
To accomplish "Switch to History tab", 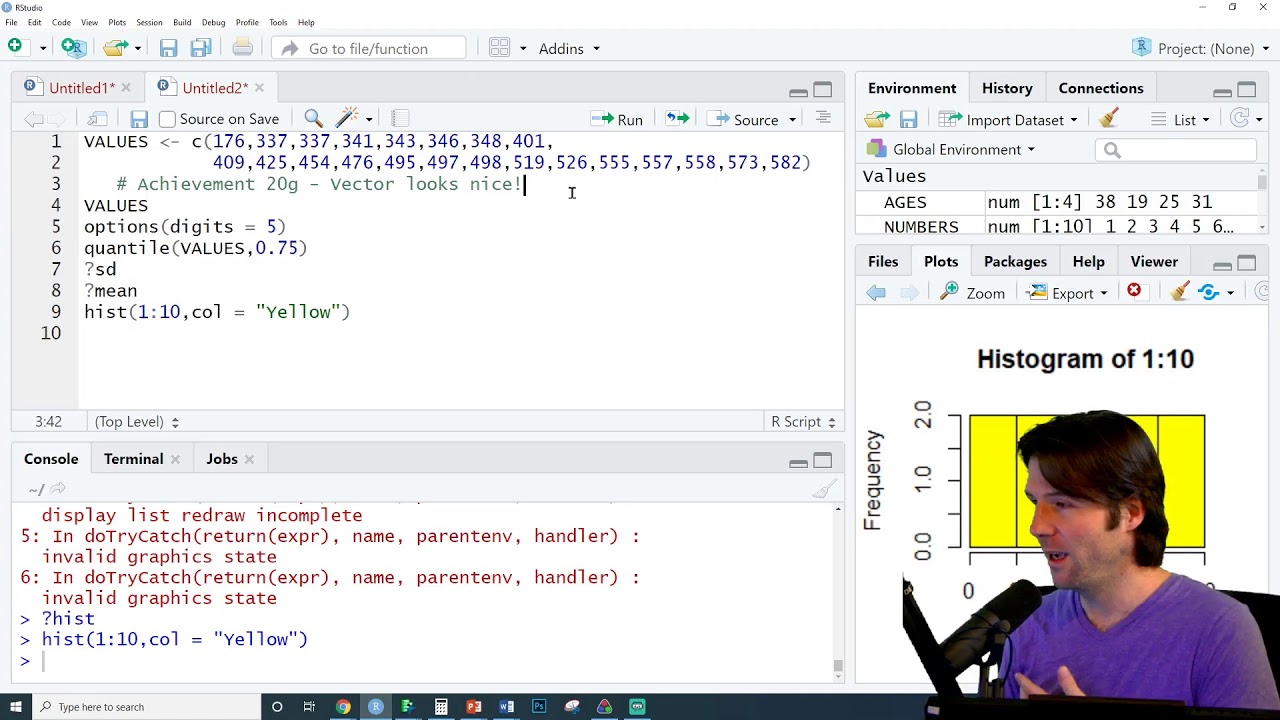I will pos(1007,88).
